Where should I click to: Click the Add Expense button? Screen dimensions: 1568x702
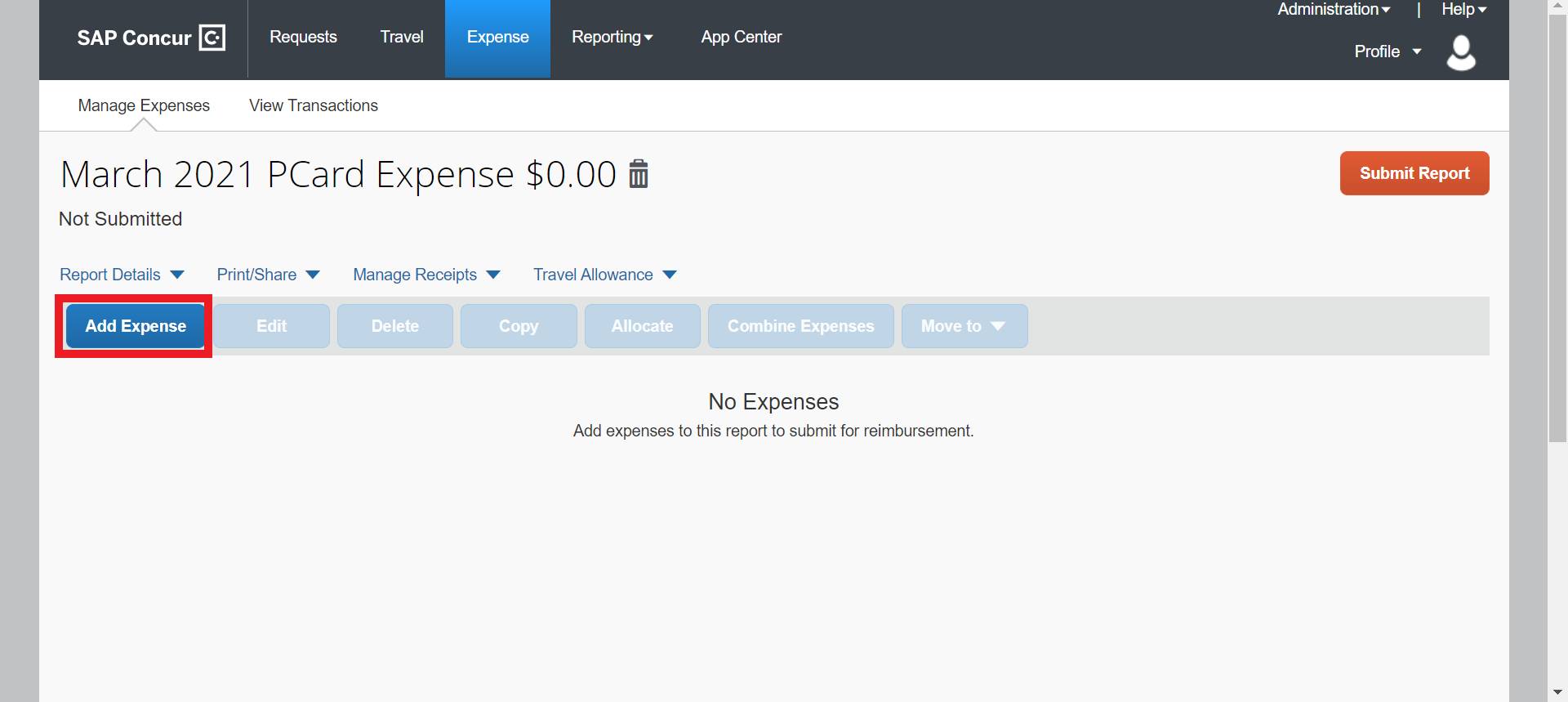(x=136, y=326)
